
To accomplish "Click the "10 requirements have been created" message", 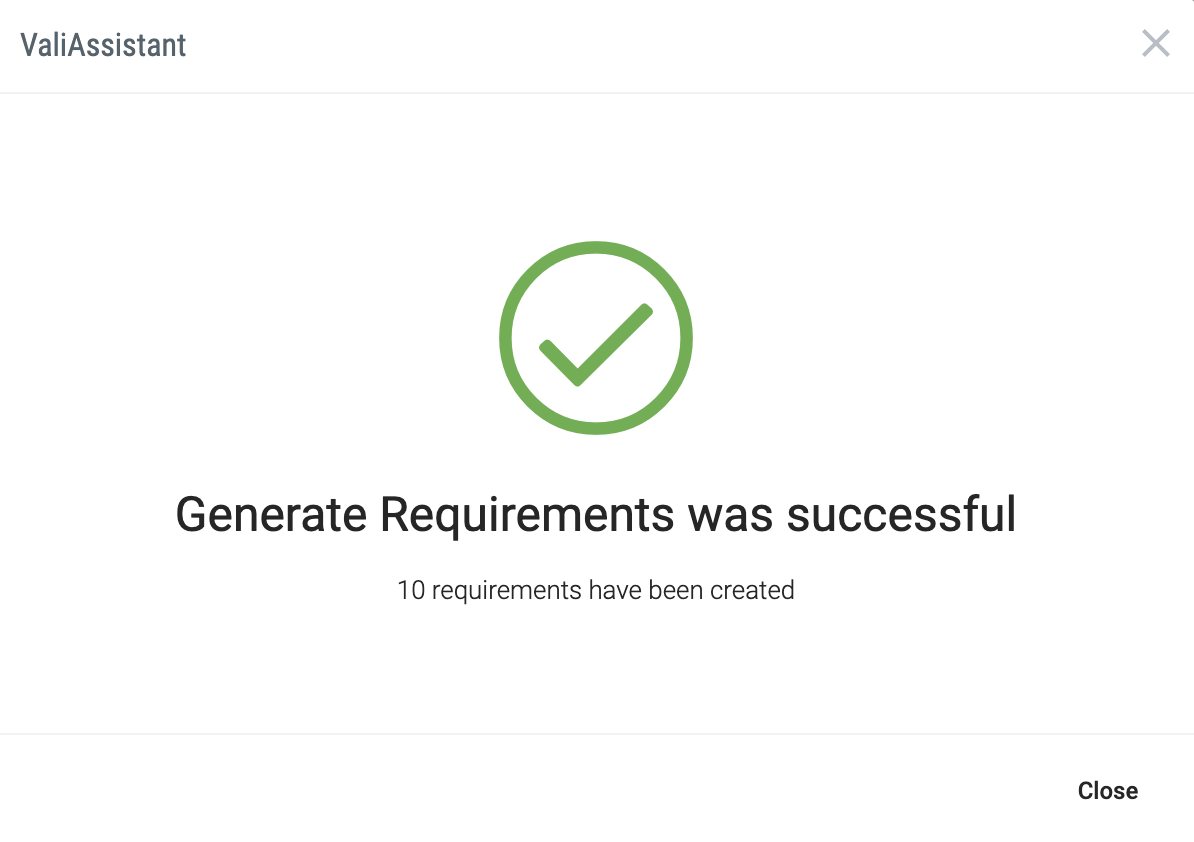I will coord(595,590).
